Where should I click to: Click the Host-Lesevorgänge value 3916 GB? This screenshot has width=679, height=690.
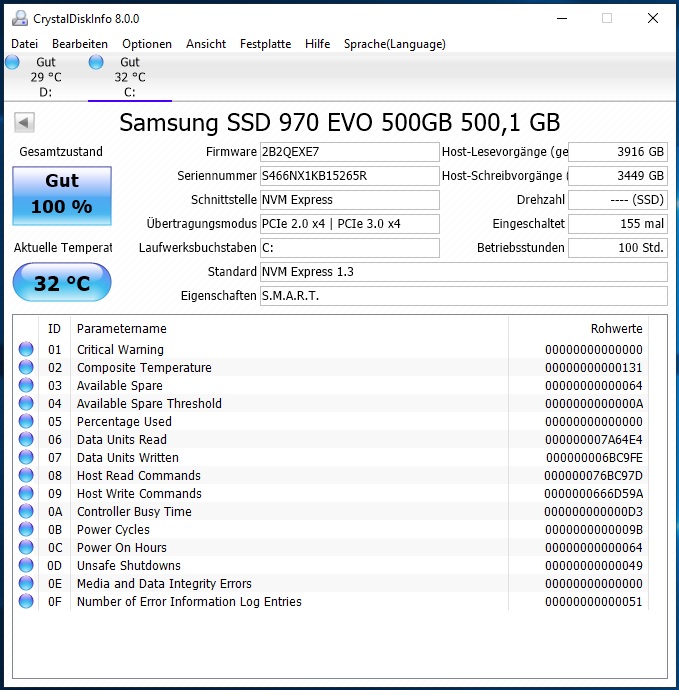coord(618,152)
